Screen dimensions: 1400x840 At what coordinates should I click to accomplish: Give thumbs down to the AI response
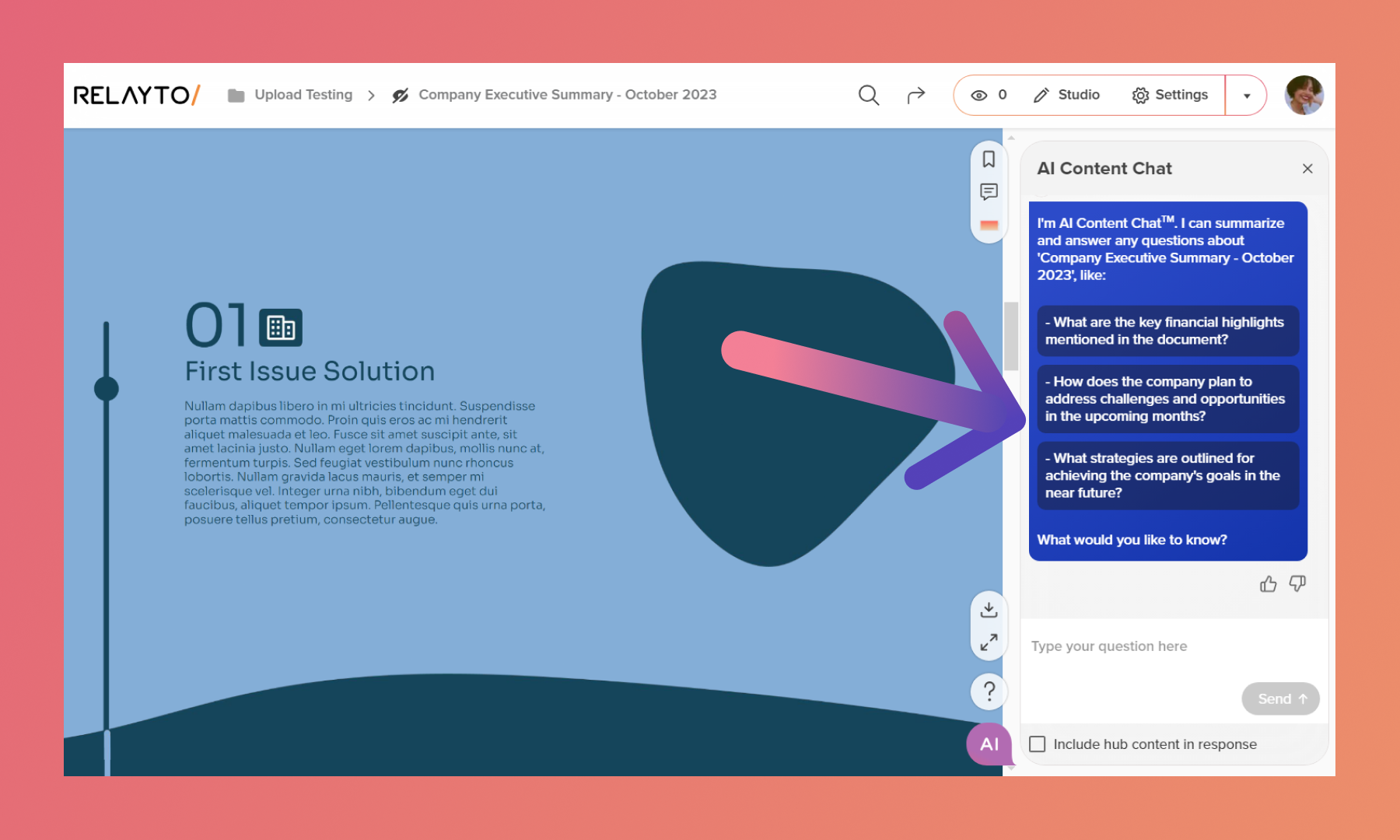(1297, 583)
